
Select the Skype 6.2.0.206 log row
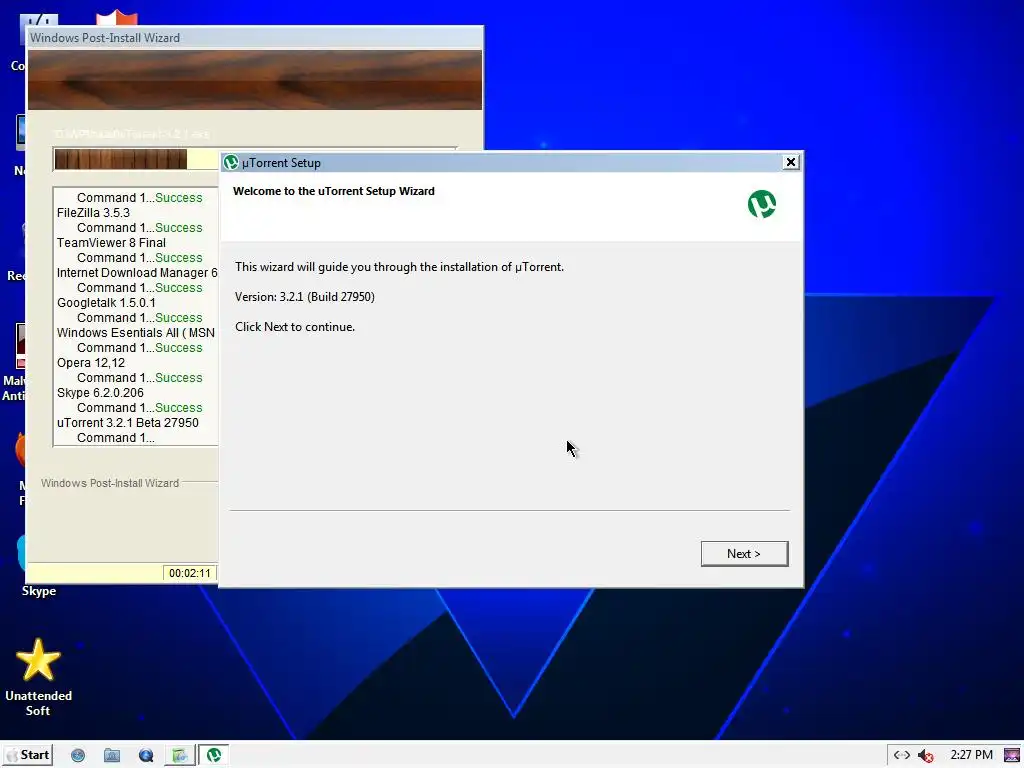tap(100, 393)
